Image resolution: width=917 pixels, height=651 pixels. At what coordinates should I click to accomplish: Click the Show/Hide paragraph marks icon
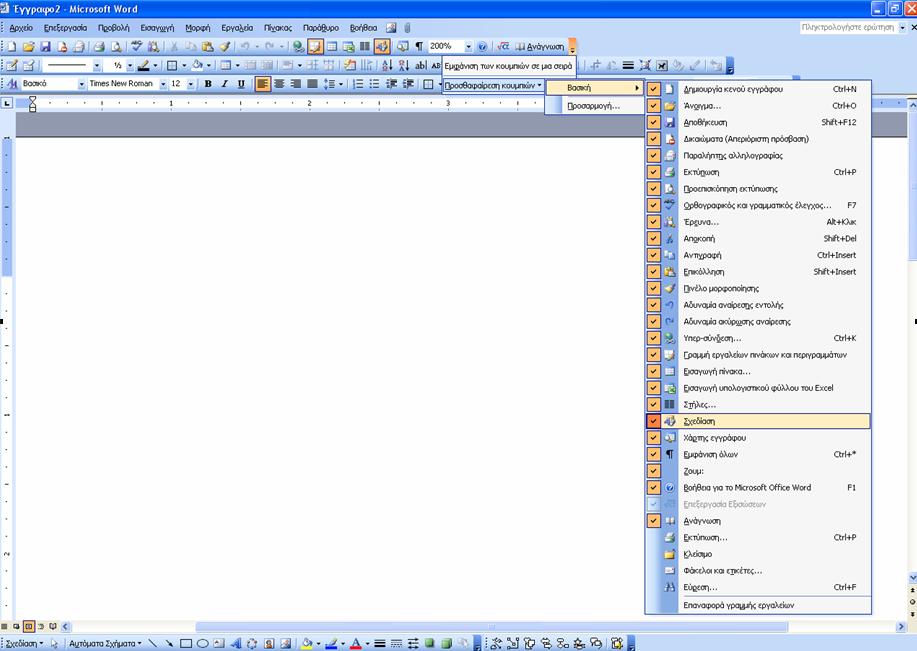tap(419, 46)
